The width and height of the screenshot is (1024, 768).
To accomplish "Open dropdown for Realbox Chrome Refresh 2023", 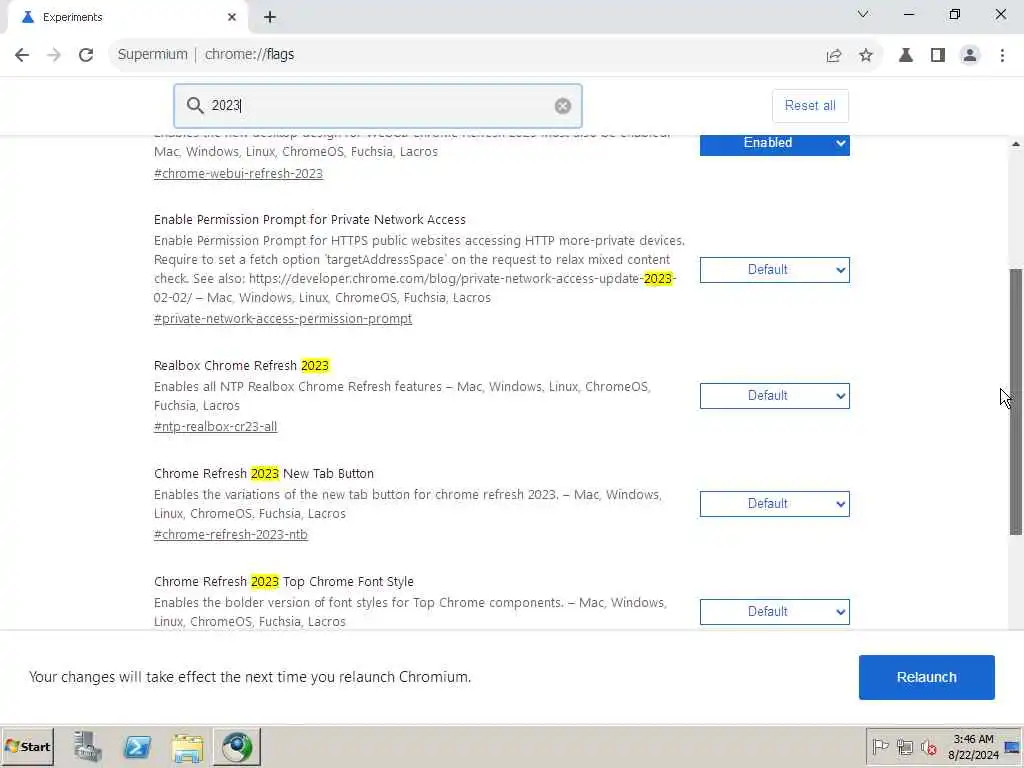I will [x=775, y=396].
